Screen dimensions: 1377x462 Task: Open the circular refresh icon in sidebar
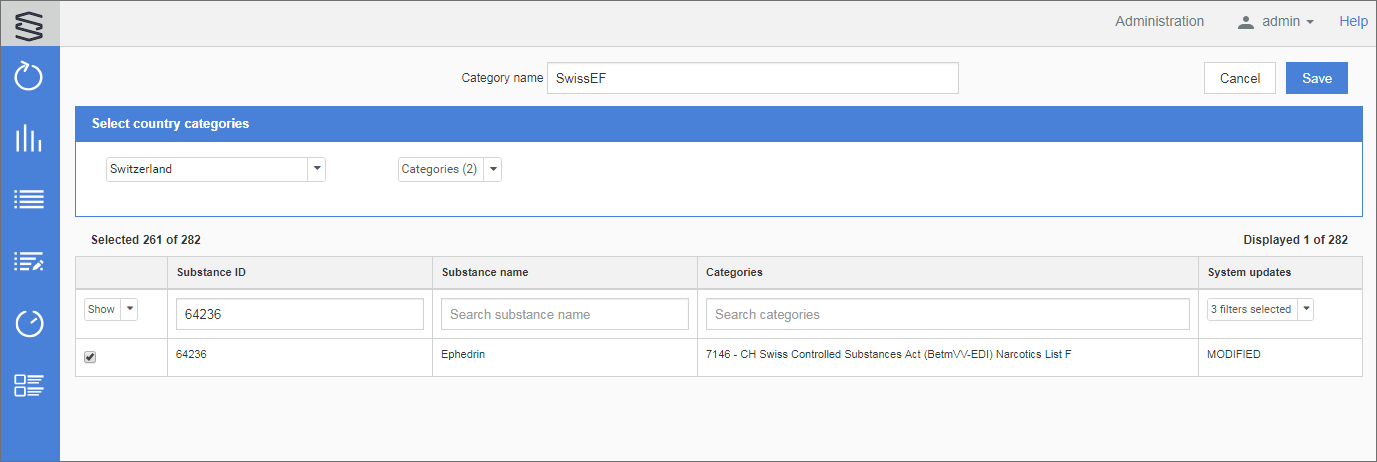29,76
